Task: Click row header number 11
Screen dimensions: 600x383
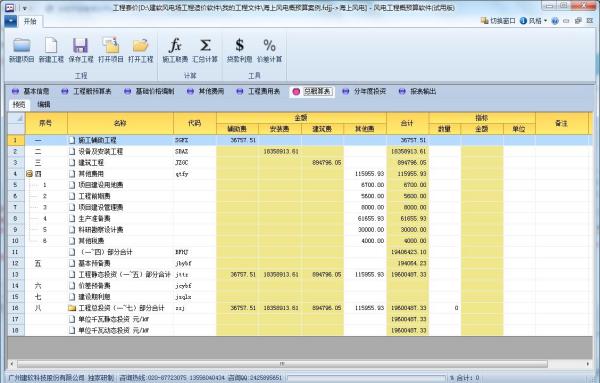Action: click(x=16, y=252)
